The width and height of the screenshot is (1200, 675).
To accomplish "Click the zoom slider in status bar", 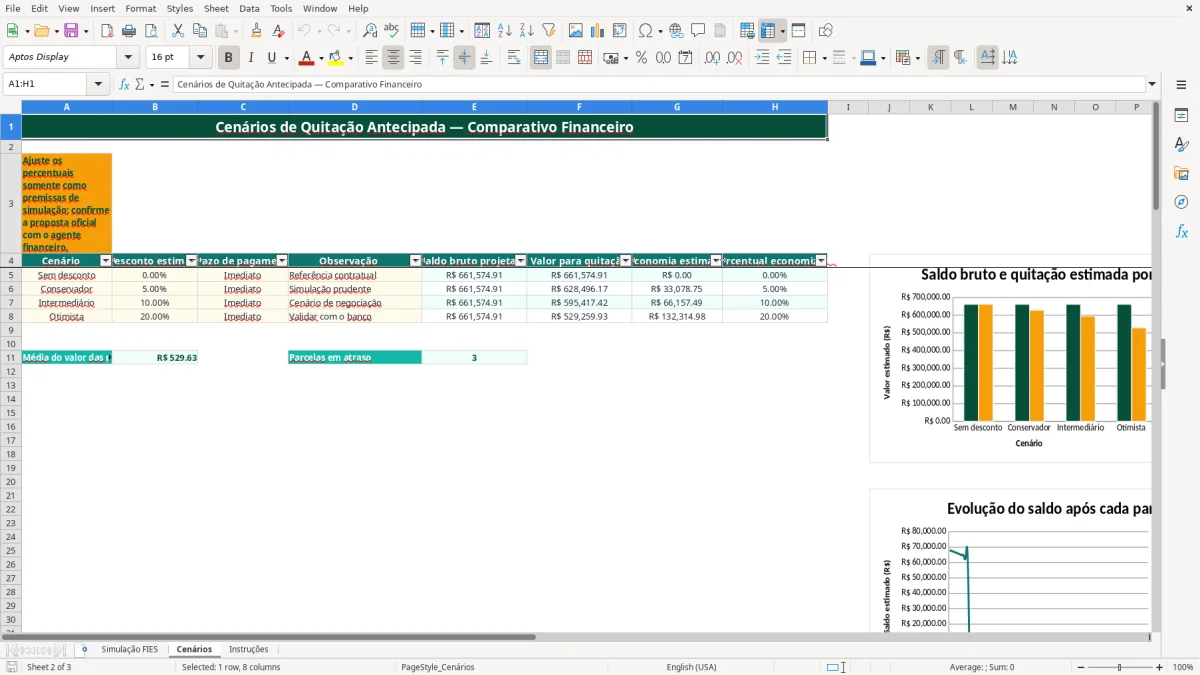I will 1118,667.
